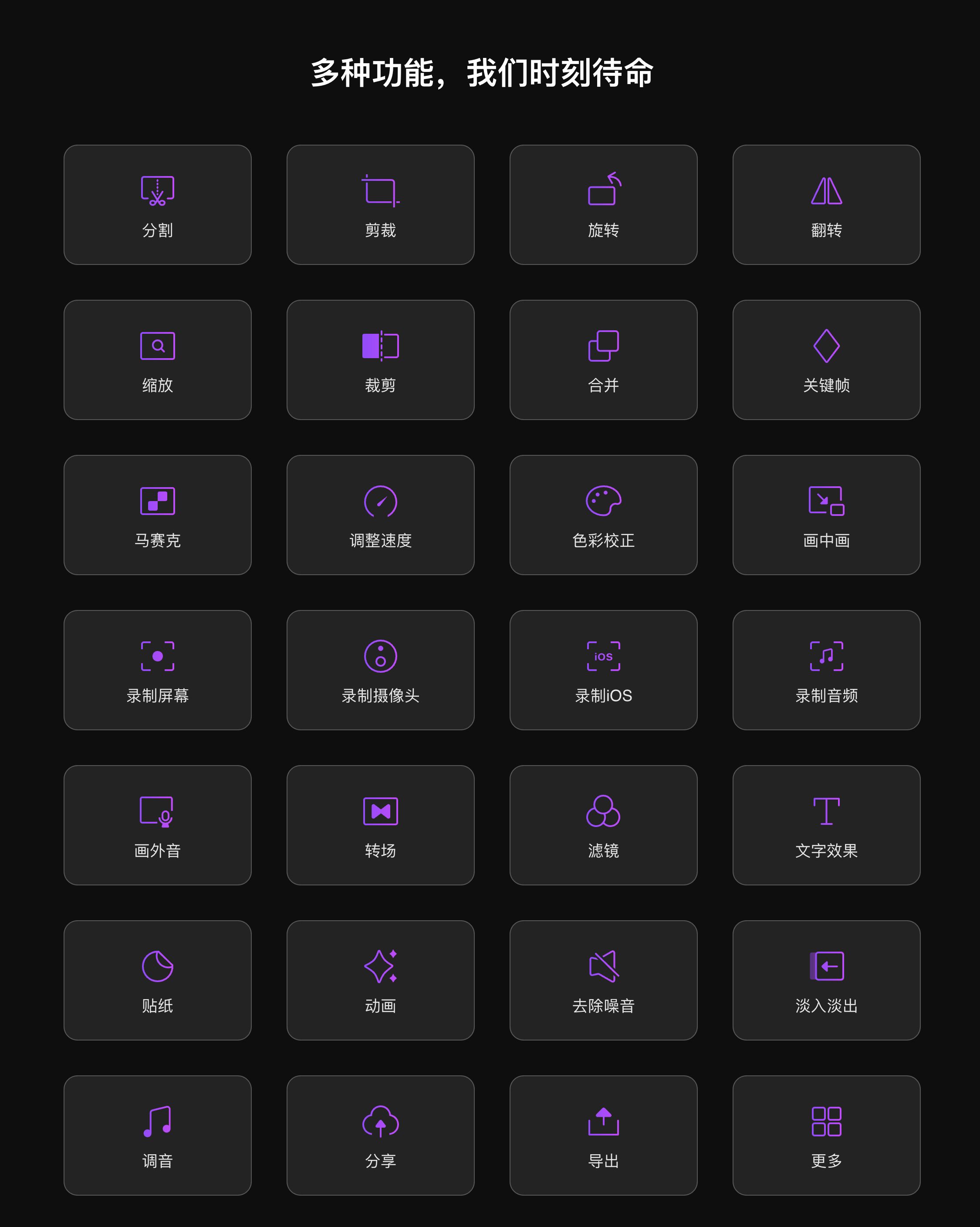The width and height of the screenshot is (980, 1227).
Task: Select the 马赛克 mosaic icon
Action: point(158,501)
